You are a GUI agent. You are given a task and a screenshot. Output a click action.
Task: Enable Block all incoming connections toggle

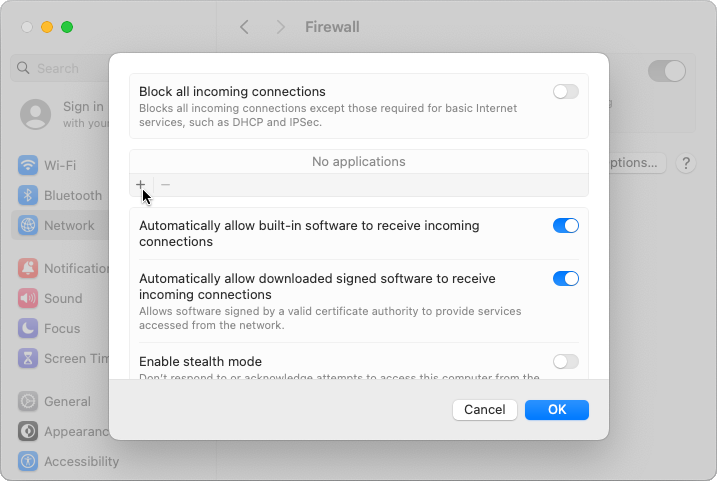[566, 91]
